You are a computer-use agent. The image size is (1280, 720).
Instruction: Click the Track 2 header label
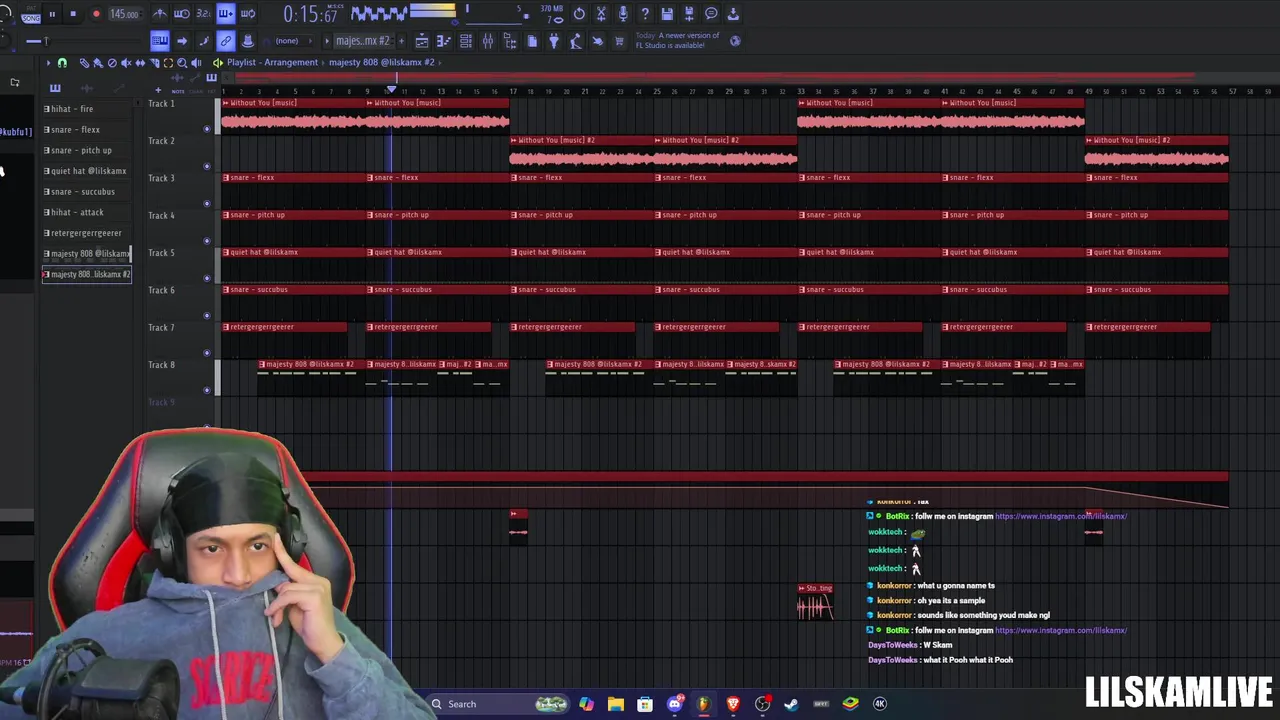point(161,141)
